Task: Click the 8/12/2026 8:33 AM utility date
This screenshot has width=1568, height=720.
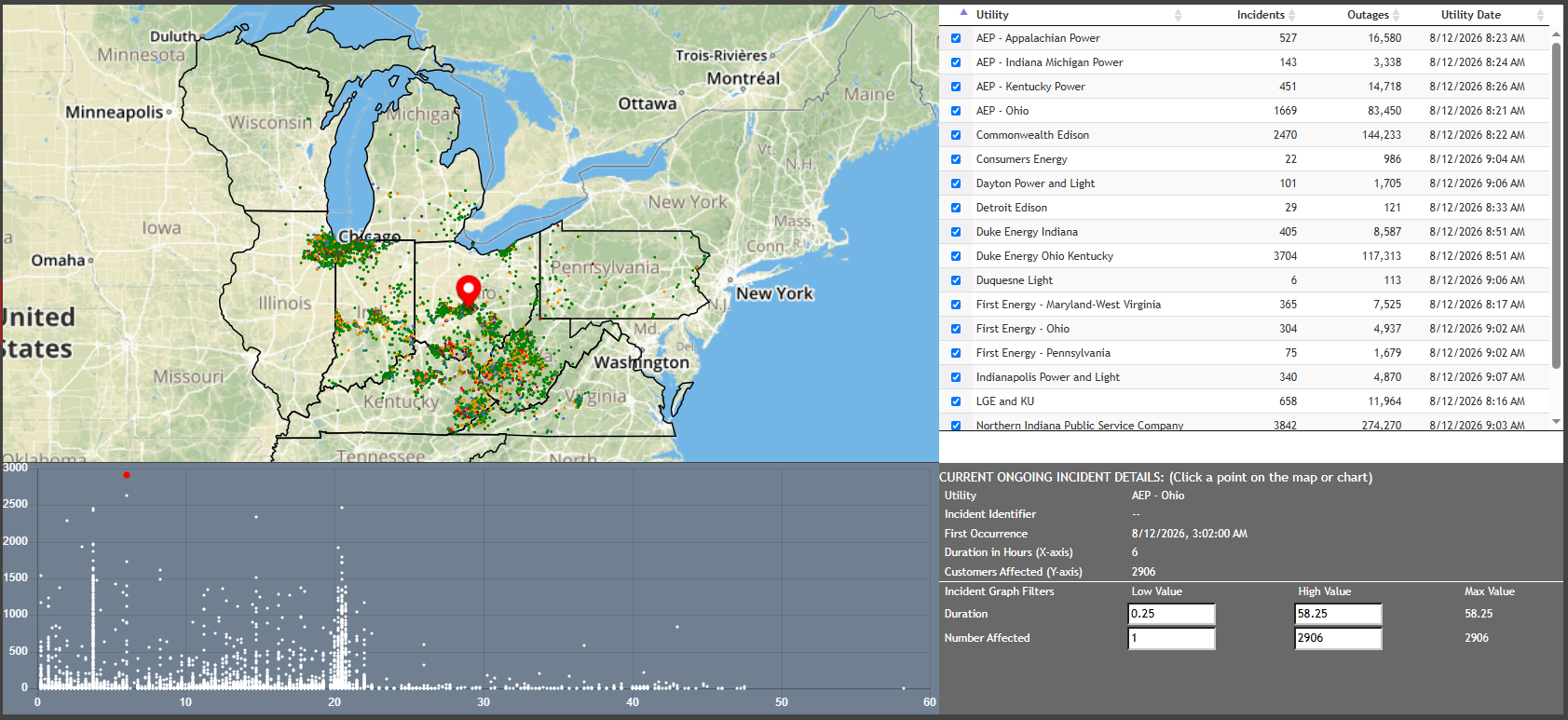Action: 1478,208
